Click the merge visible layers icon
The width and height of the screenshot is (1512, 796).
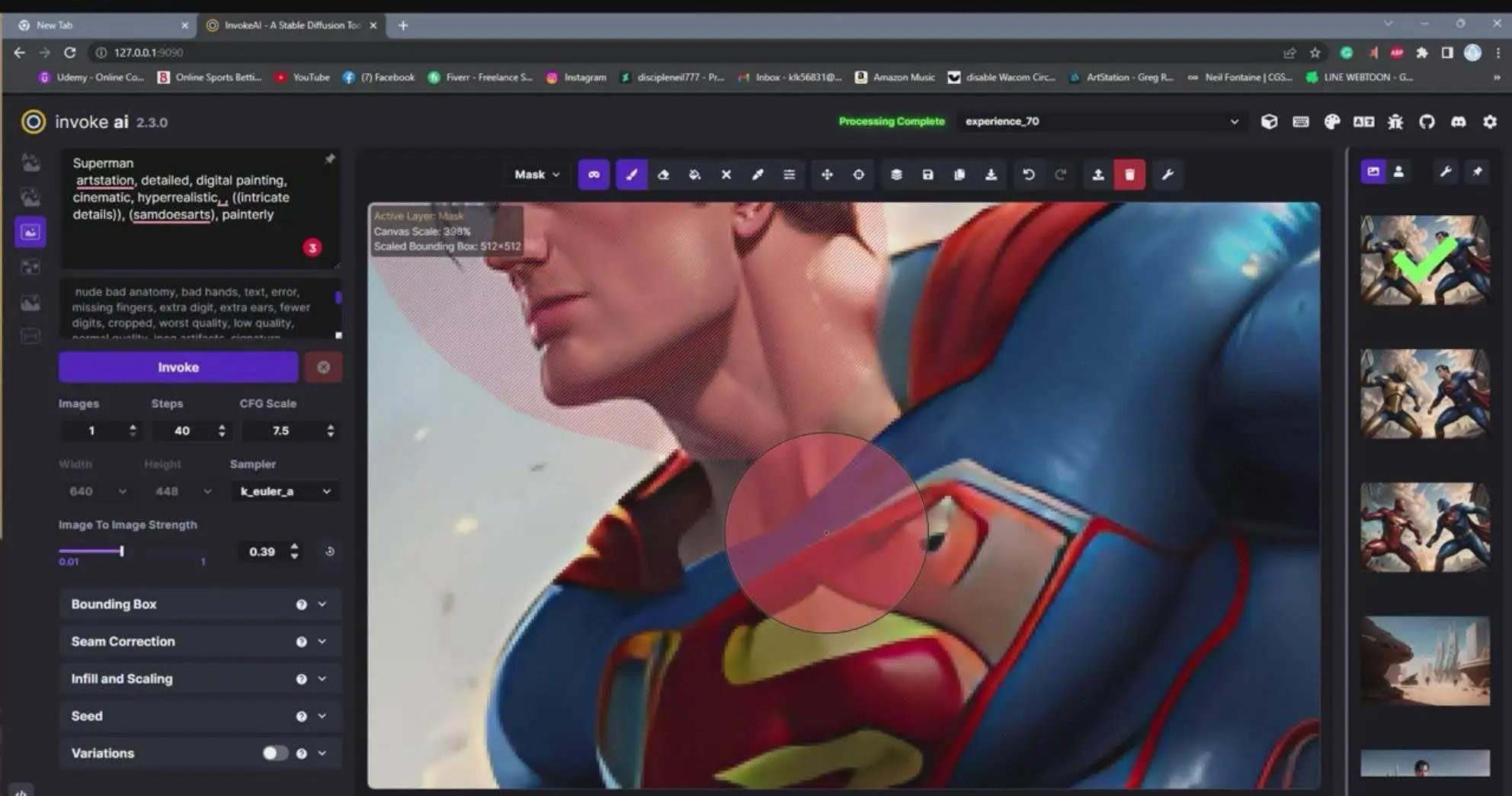click(896, 175)
